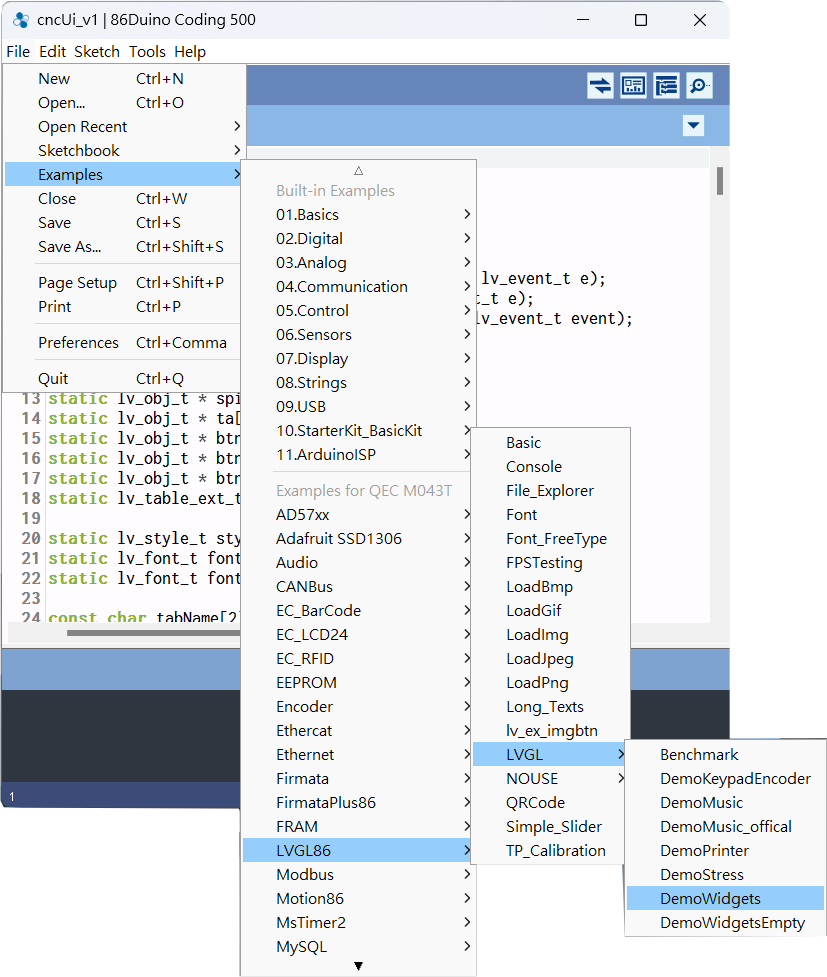This screenshot has width=827, height=977.
Task: Click the 86Duino app icon in the title bar
Action: click(22, 20)
